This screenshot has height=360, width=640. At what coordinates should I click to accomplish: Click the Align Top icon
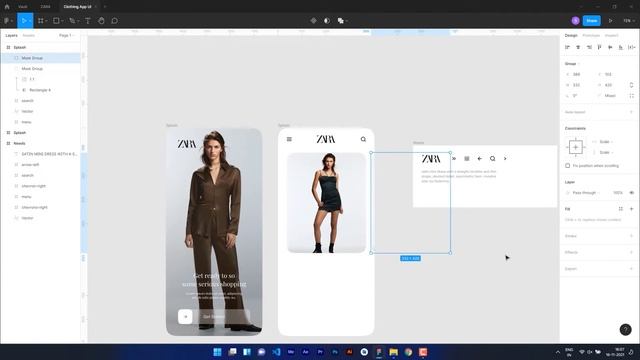600,47
